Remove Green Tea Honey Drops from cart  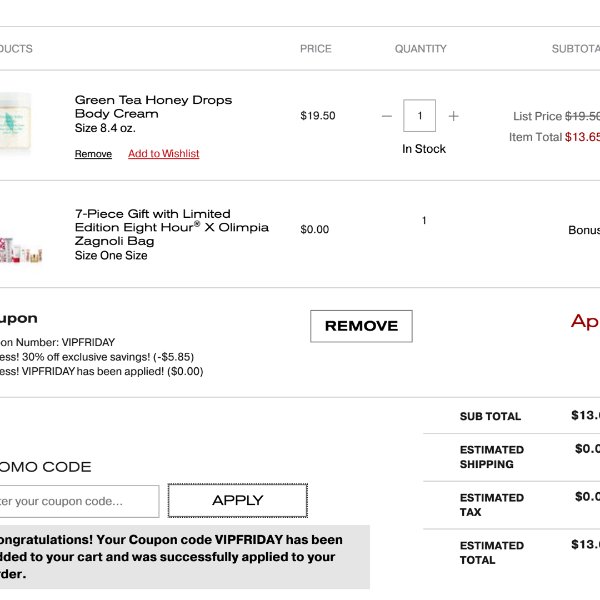pos(93,154)
